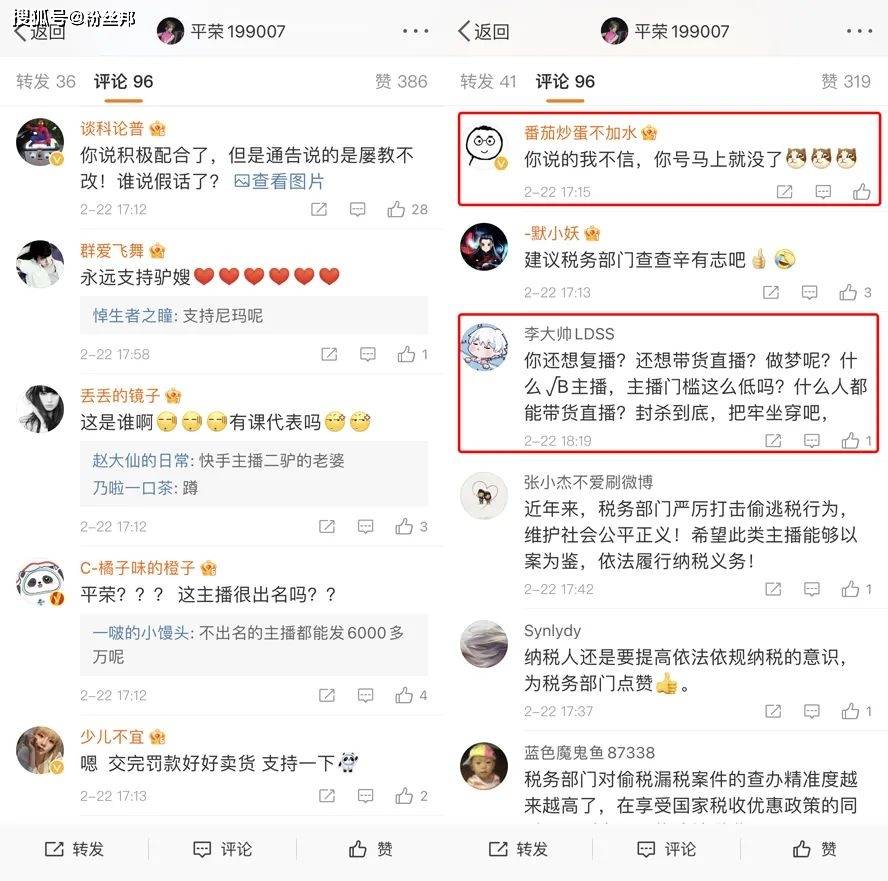Open avatar of 蓝色魔鬼鱼87338
Screen dimensions: 888x881
484,765
